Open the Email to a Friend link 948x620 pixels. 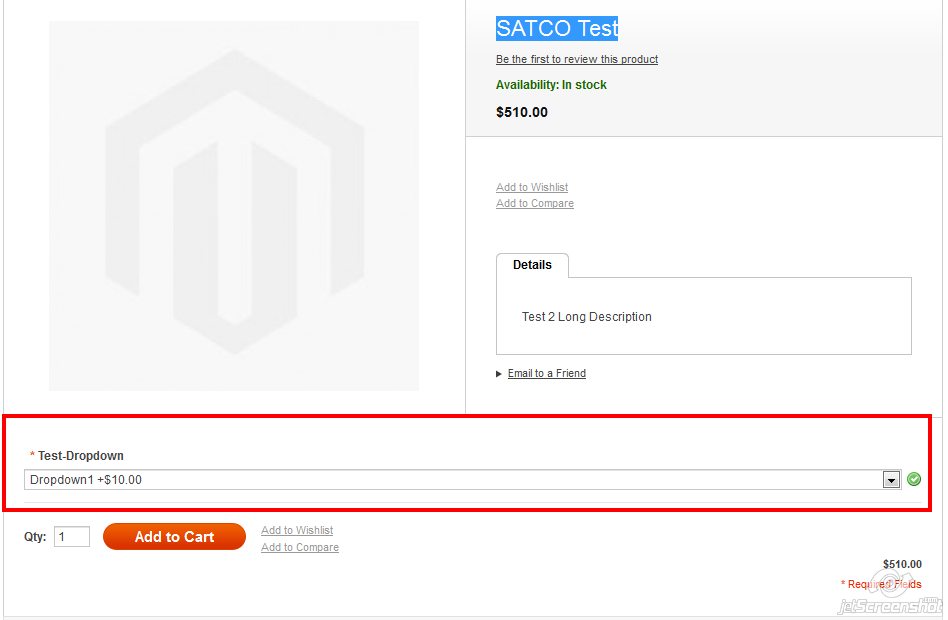[x=547, y=373]
